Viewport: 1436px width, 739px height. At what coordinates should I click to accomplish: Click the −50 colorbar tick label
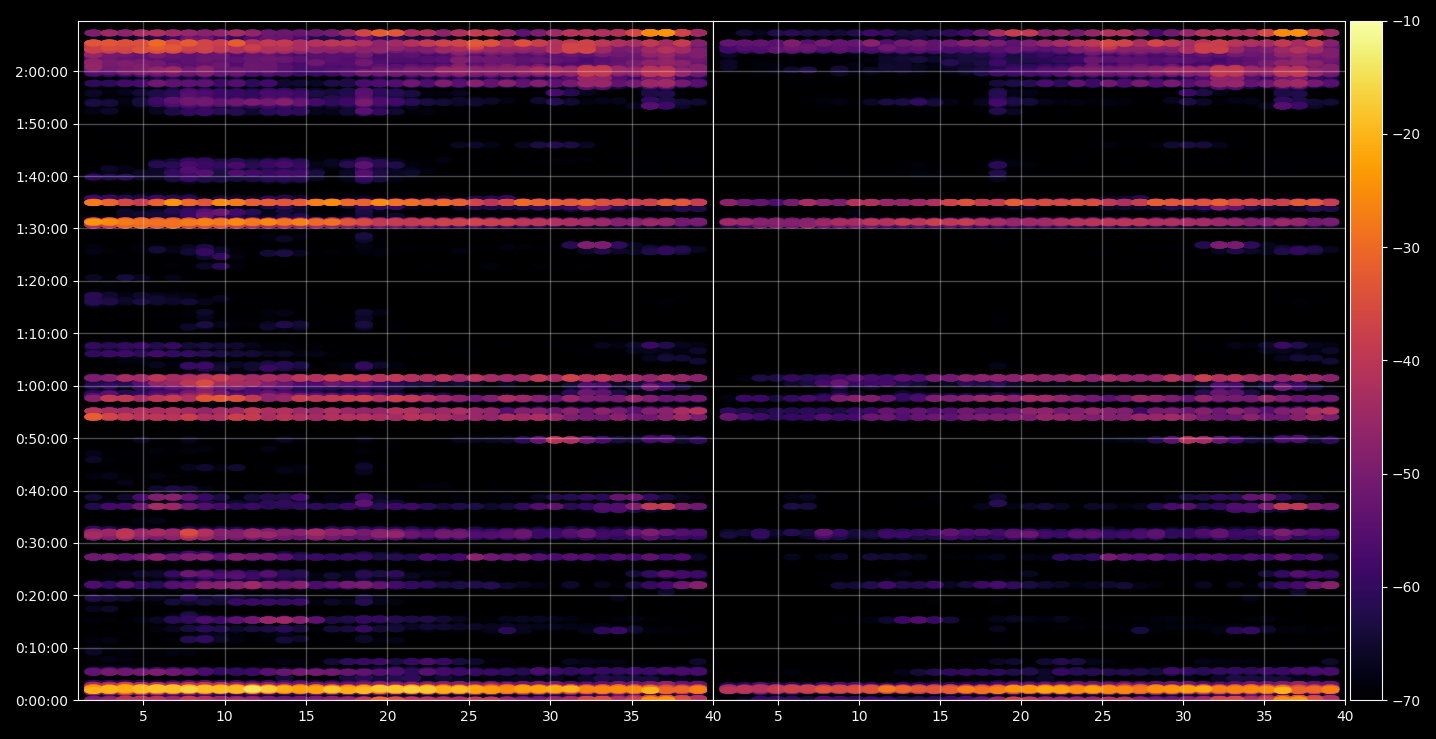1406,474
